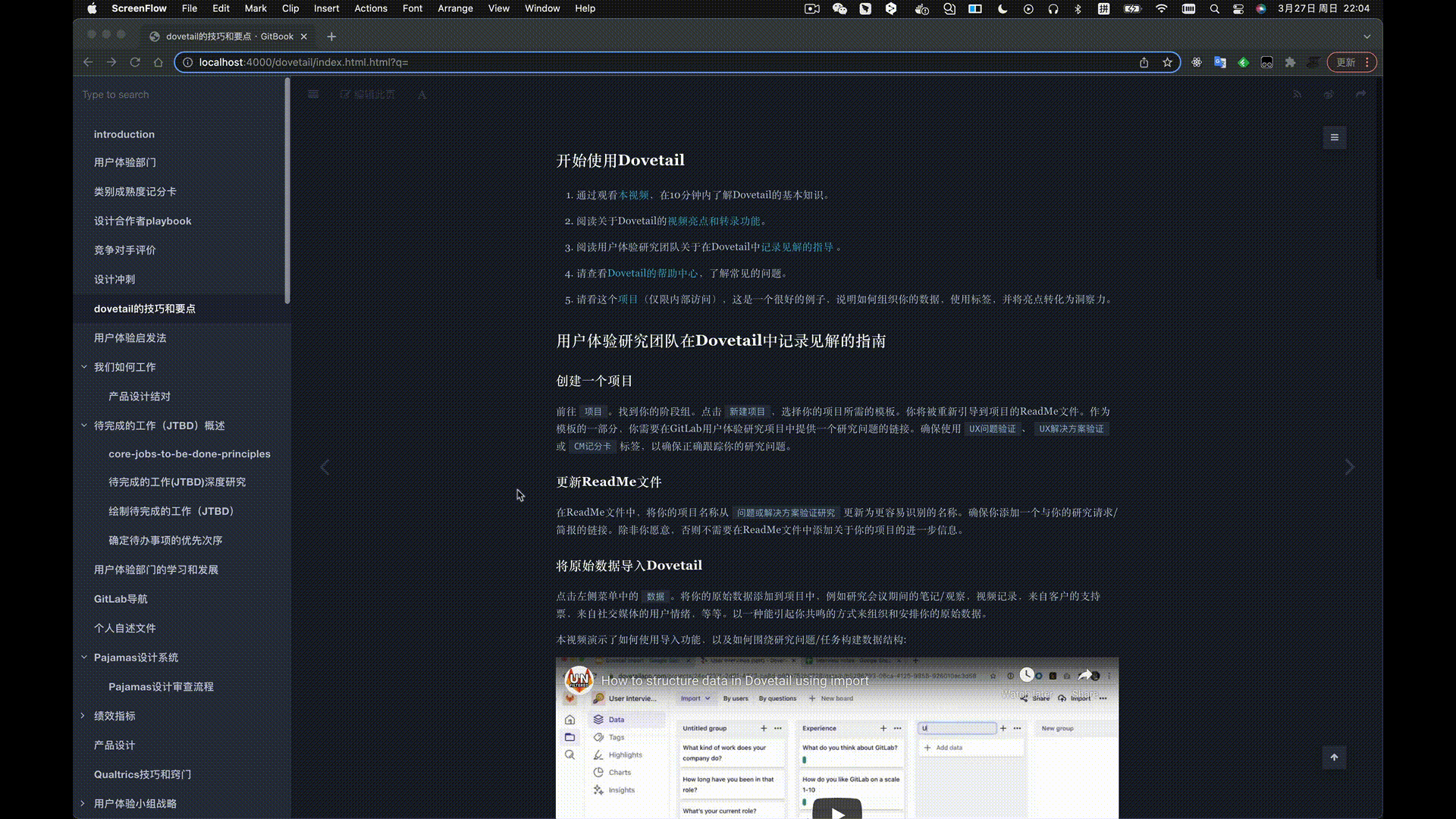
Task: Open the GitLab导航 chapter
Action: click(121, 599)
